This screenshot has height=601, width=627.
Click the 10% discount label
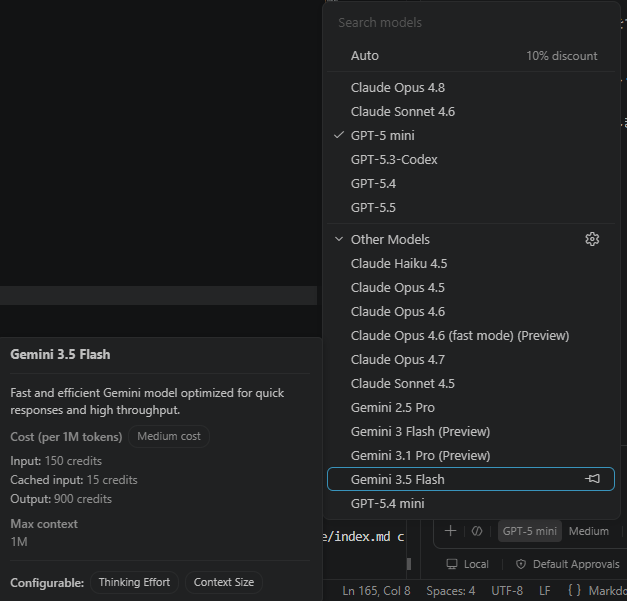click(561, 56)
